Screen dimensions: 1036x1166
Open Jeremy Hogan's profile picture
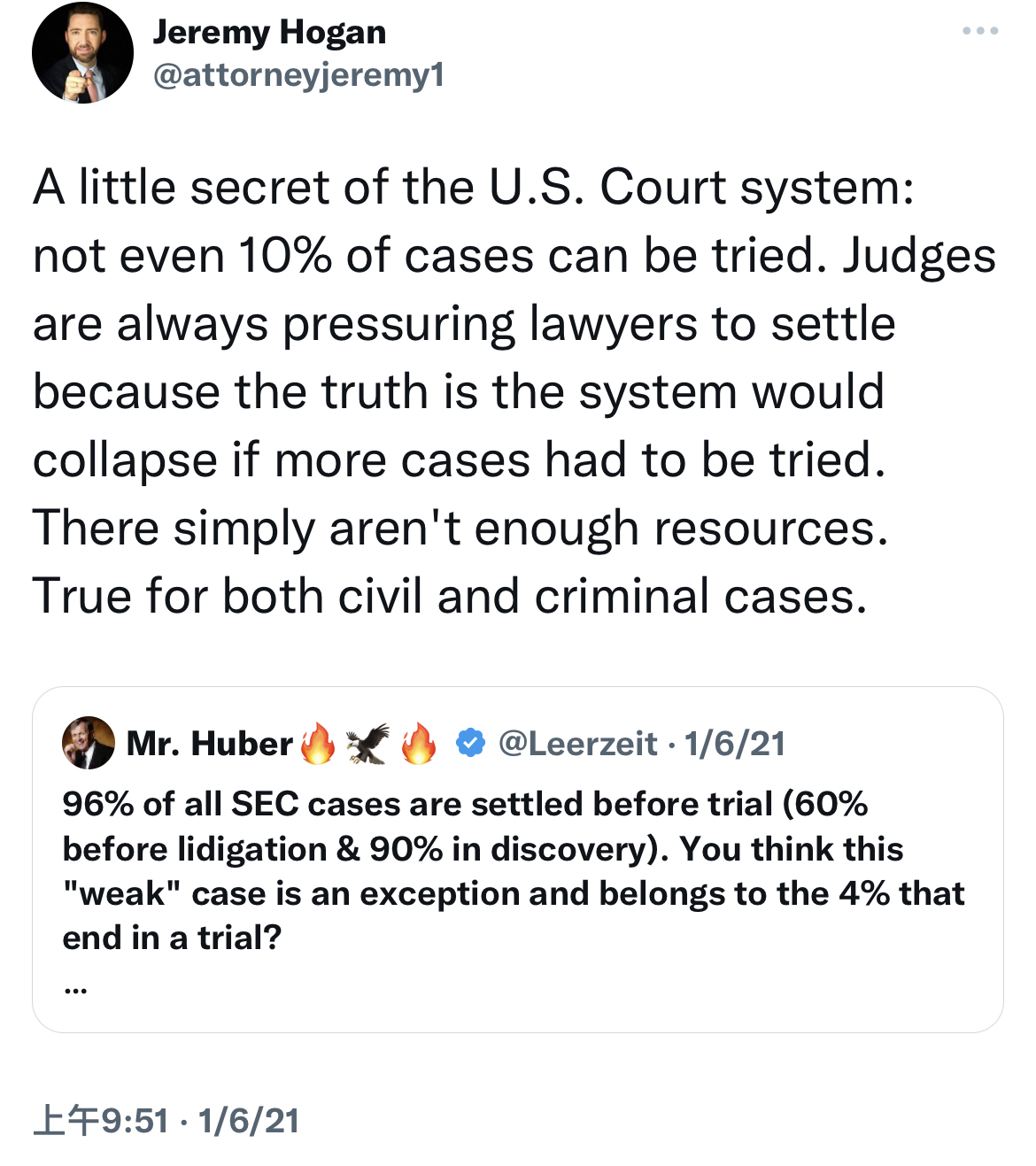(82, 53)
